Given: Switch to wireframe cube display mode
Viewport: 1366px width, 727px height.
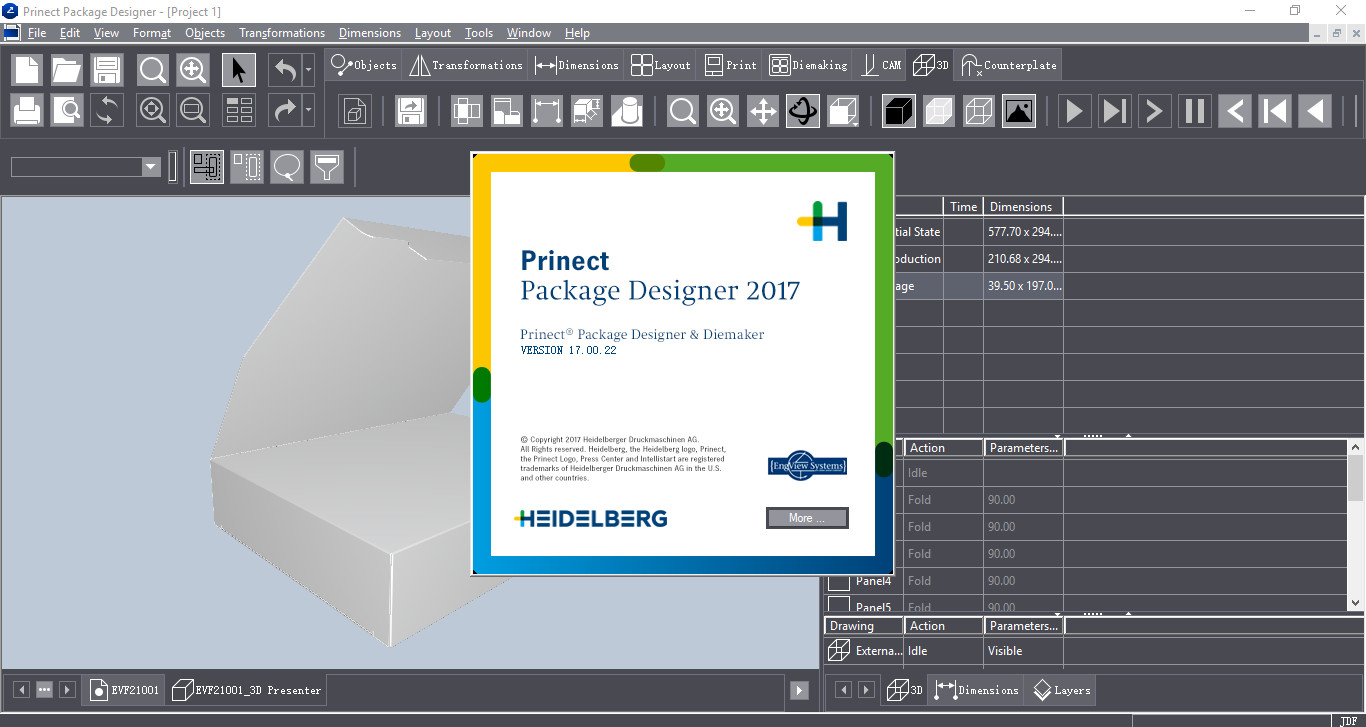Looking at the screenshot, I should [978, 110].
